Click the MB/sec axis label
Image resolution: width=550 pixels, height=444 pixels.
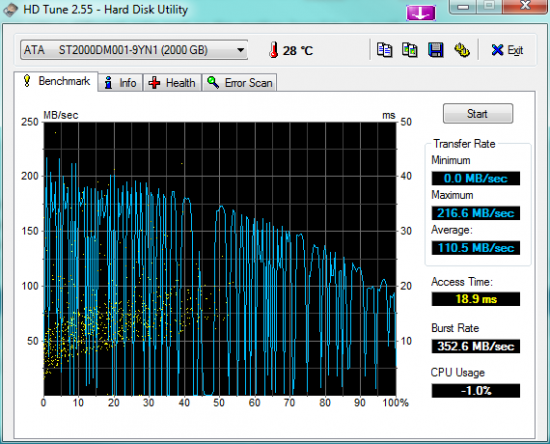(x=61, y=115)
